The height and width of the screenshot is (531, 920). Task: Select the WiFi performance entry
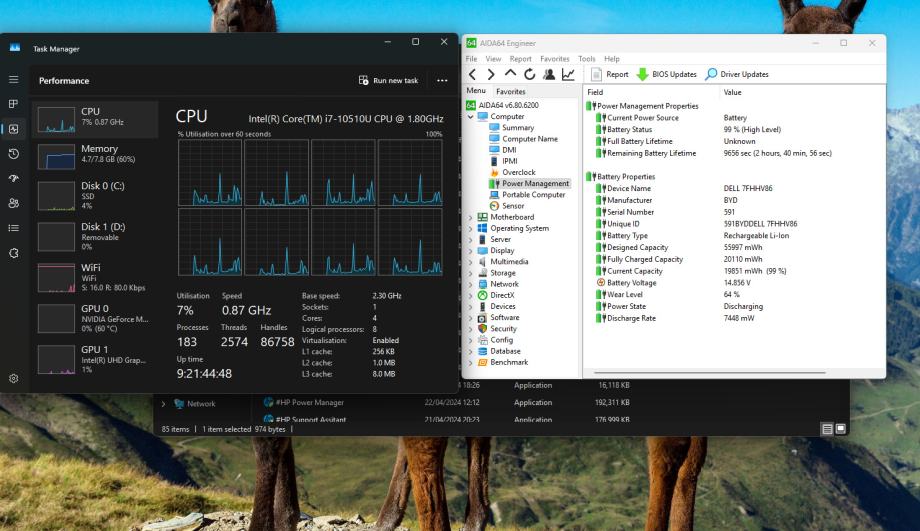pyautogui.click(x=95, y=278)
